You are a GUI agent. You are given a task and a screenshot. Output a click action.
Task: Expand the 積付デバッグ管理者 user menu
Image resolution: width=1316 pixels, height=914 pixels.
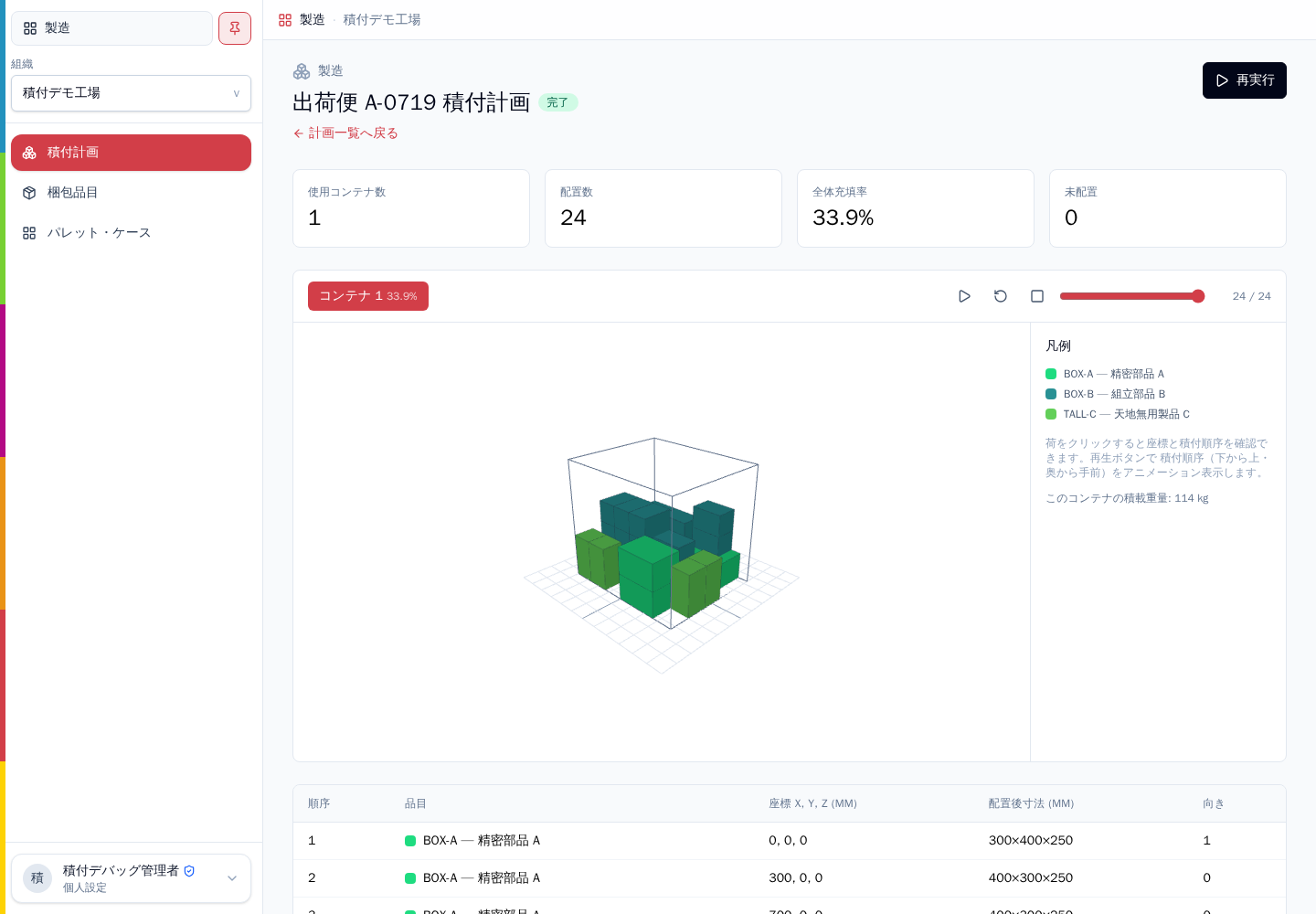point(131,878)
